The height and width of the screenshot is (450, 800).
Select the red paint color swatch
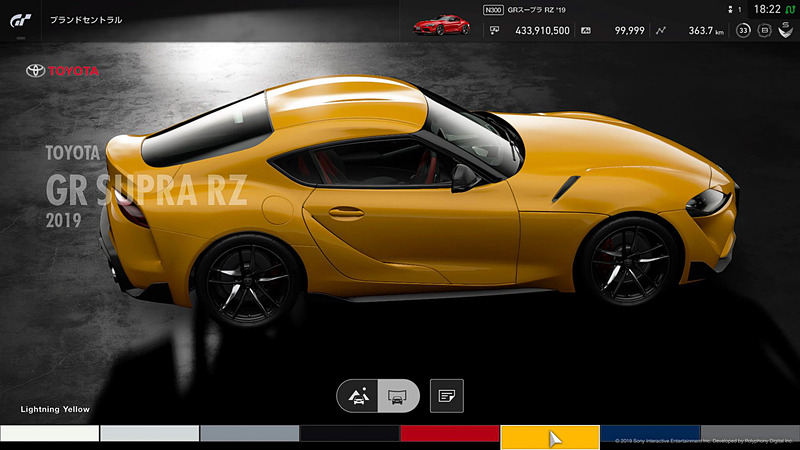(449, 434)
